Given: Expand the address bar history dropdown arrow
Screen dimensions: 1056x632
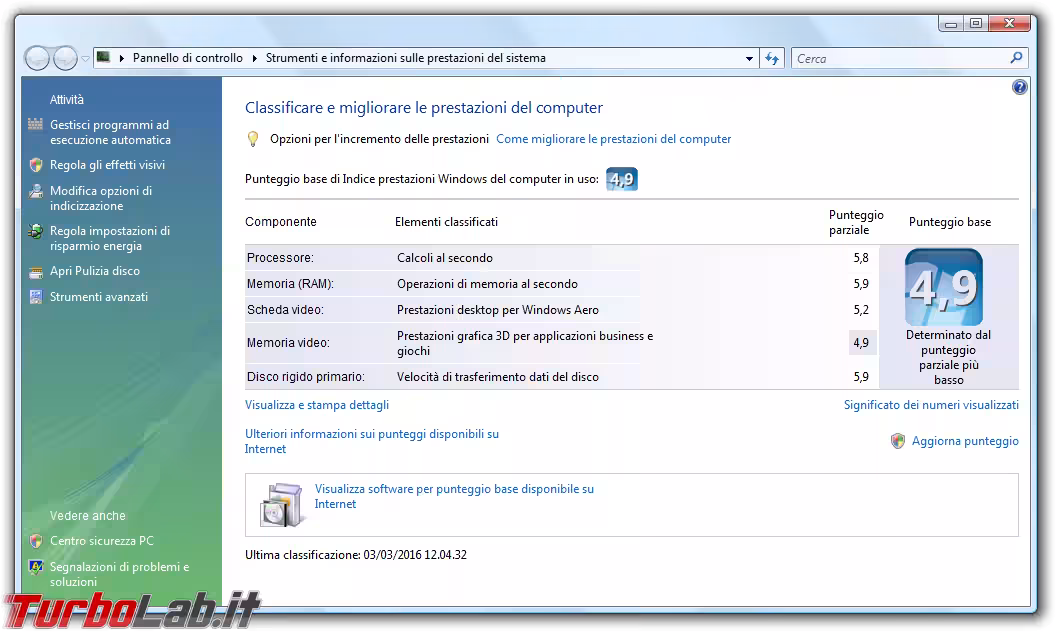Looking at the screenshot, I should click(749, 59).
